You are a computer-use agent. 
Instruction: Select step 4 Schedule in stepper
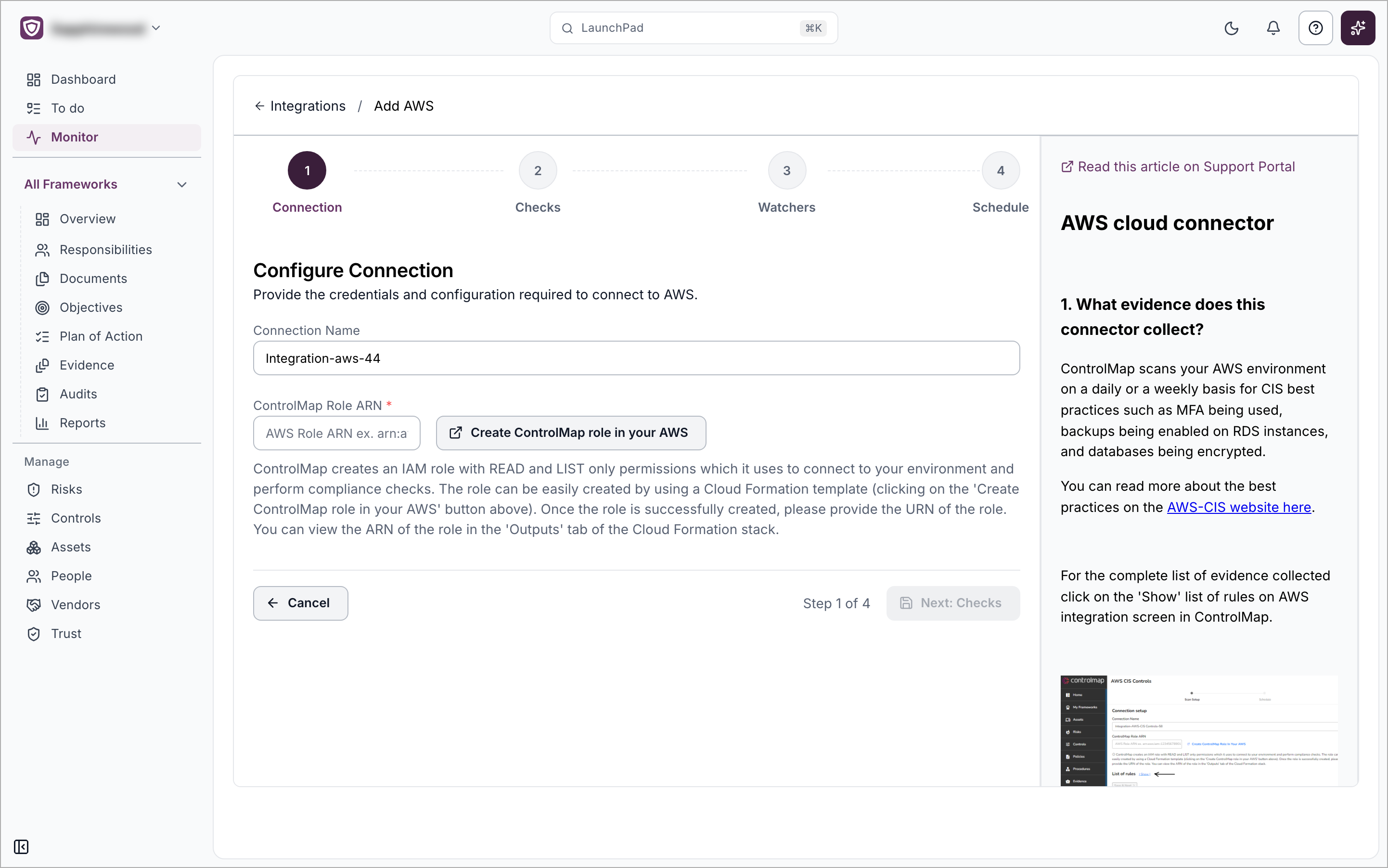click(1001, 170)
